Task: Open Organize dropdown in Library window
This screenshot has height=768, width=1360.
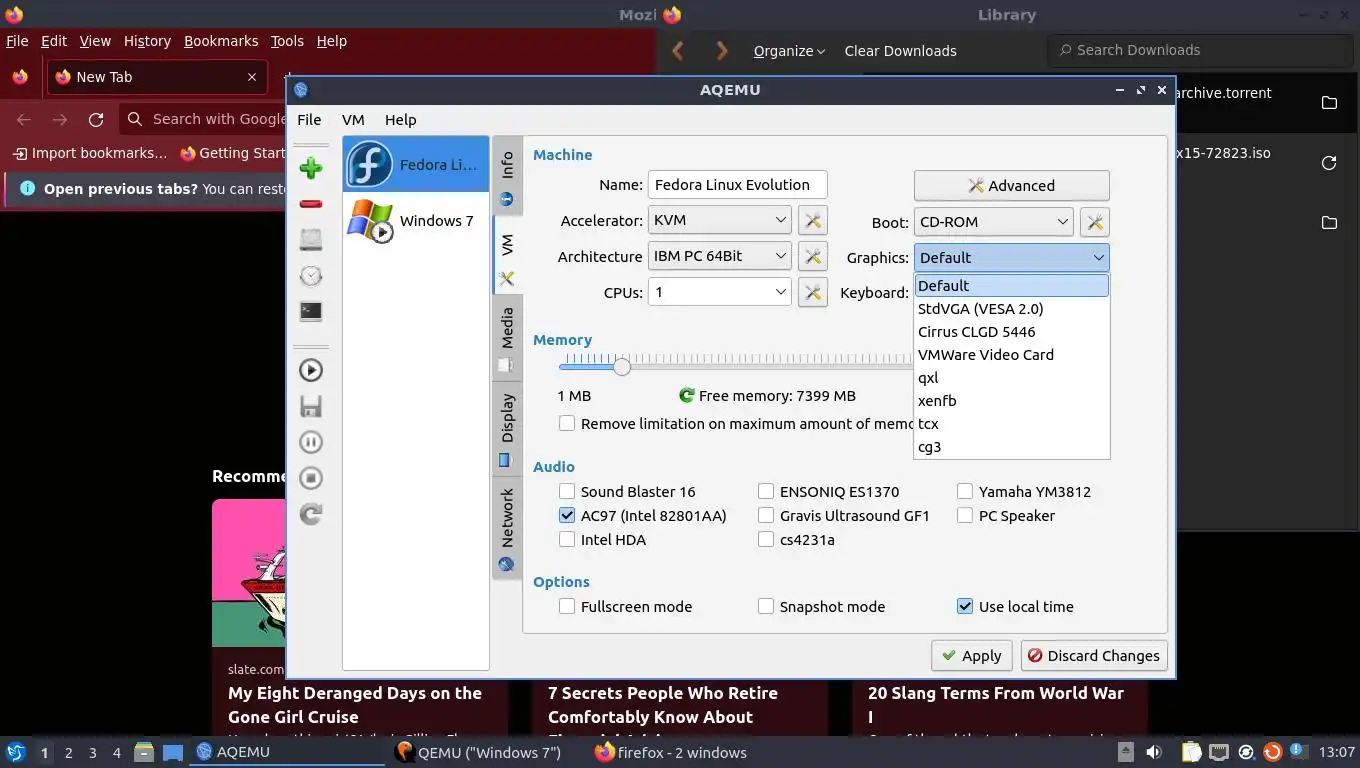Action: 789,51
